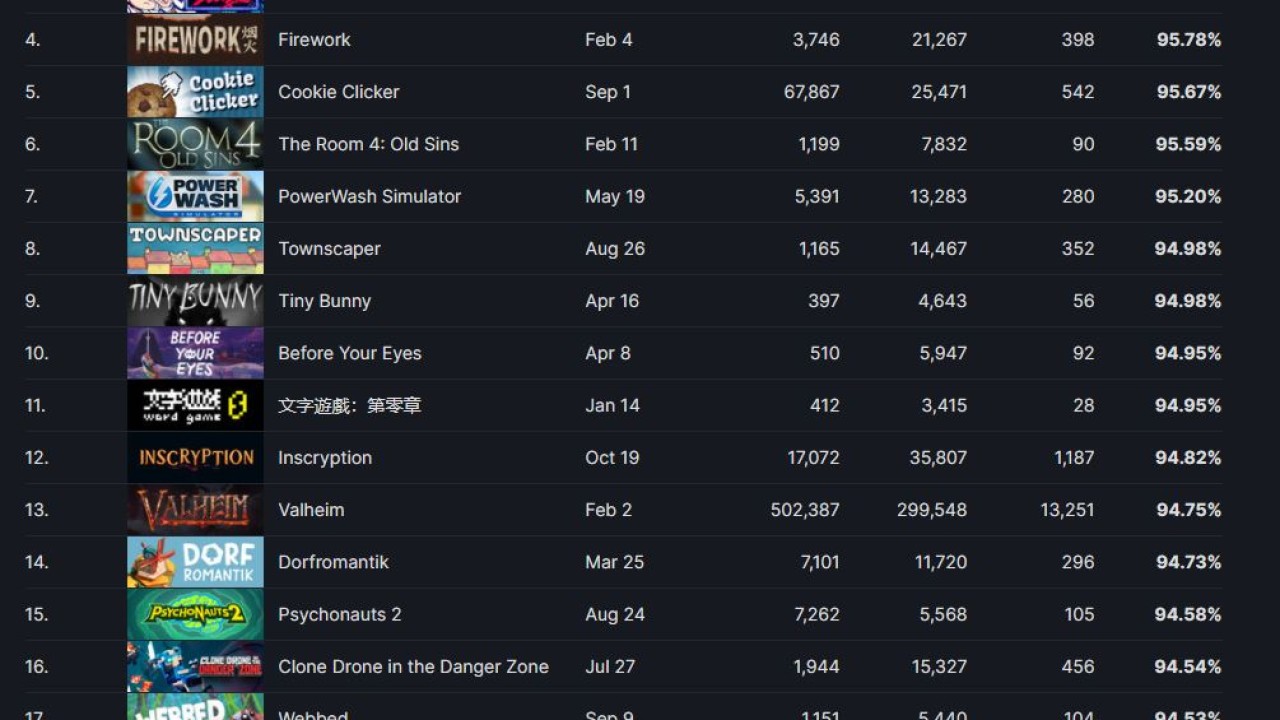This screenshot has height=720, width=1280.
Task: Click the Townscaper game thumbnail
Action: click(x=195, y=248)
